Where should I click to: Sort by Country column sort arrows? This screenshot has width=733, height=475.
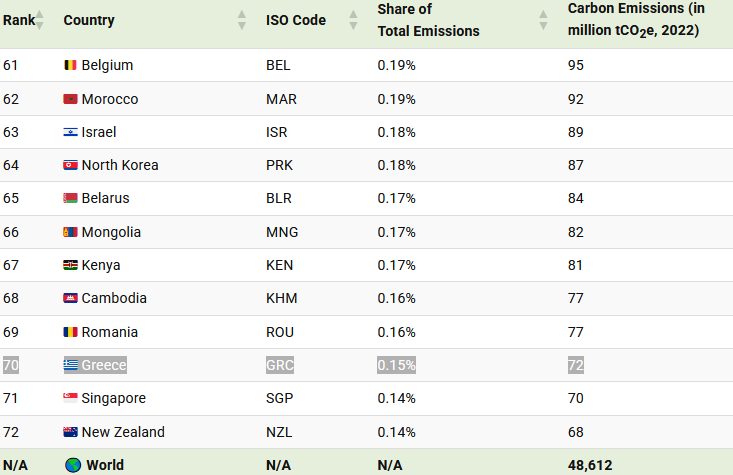pyautogui.click(x=242, y=20)
